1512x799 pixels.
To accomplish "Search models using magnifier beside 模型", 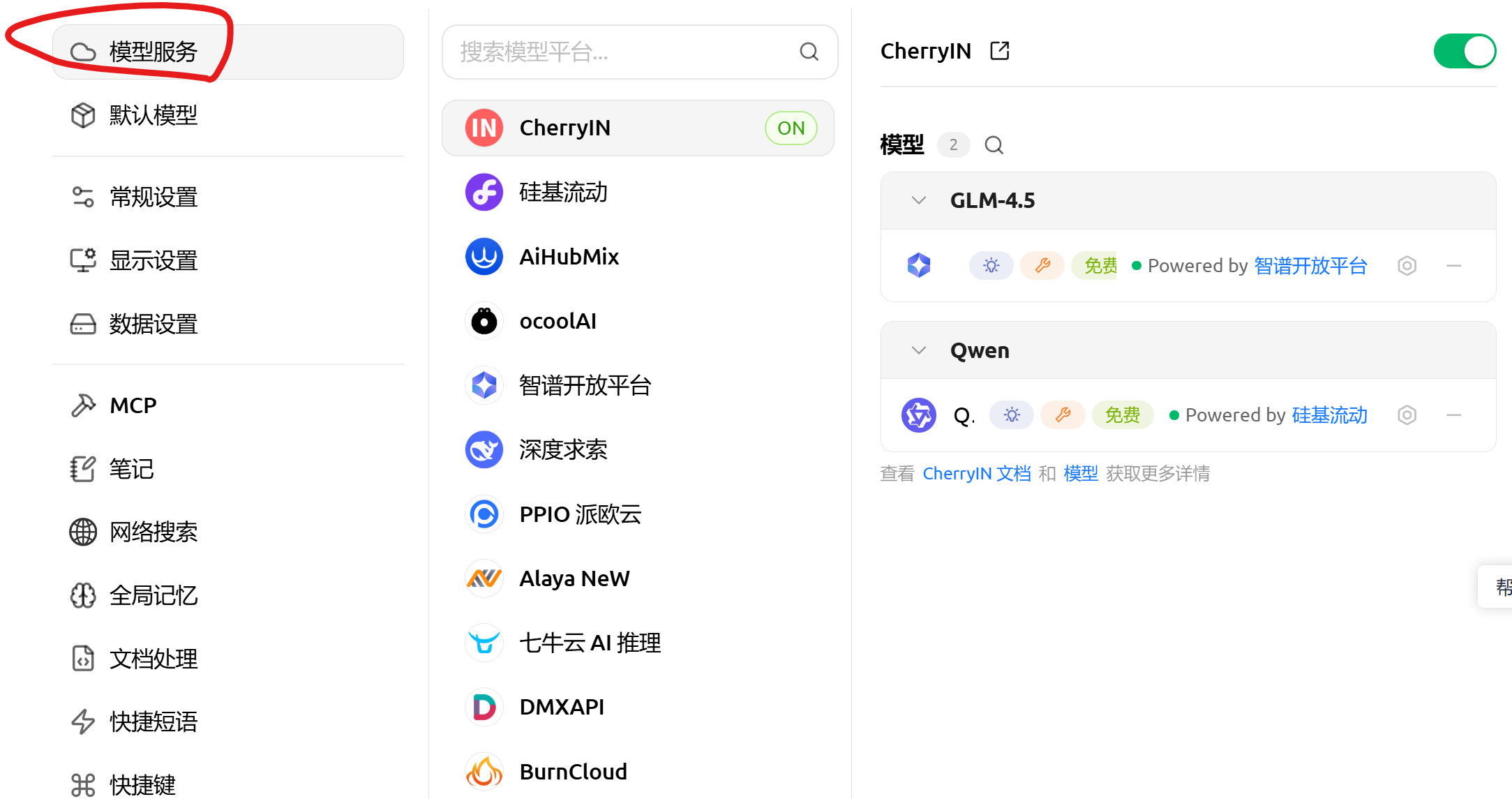I will (x=994, y=145).
